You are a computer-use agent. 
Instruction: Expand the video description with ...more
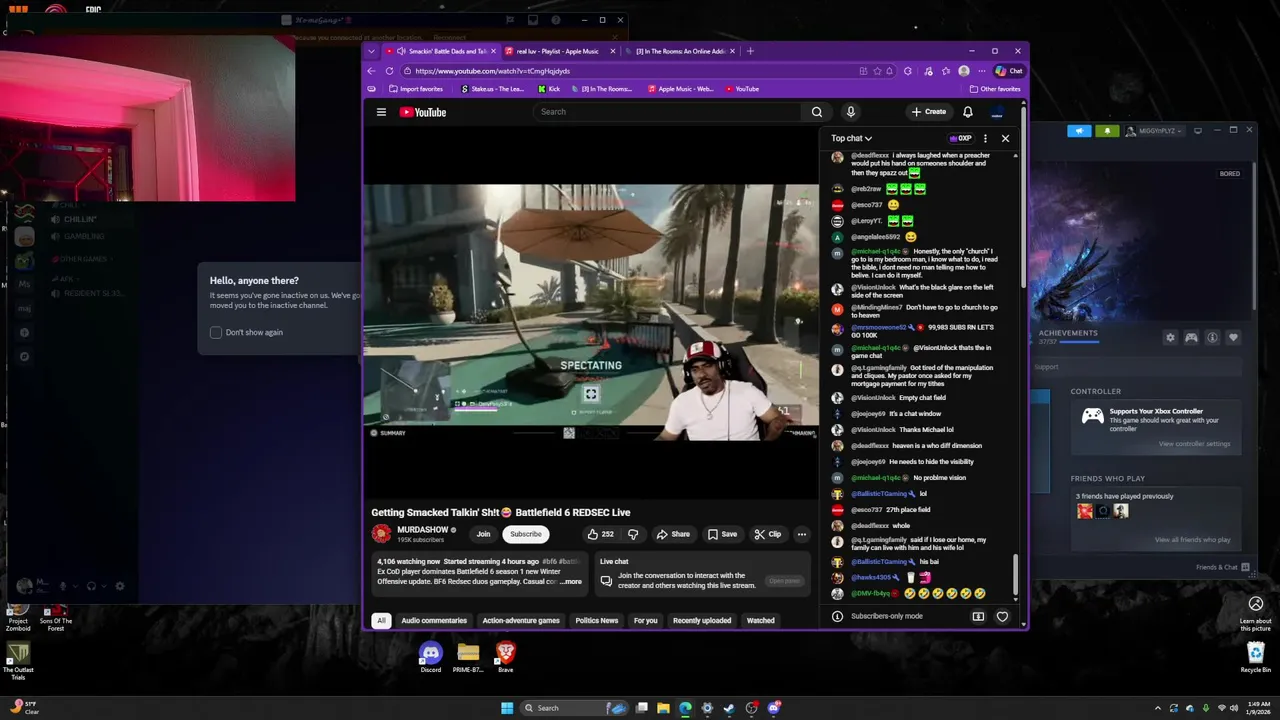click(x=571, y=581)
